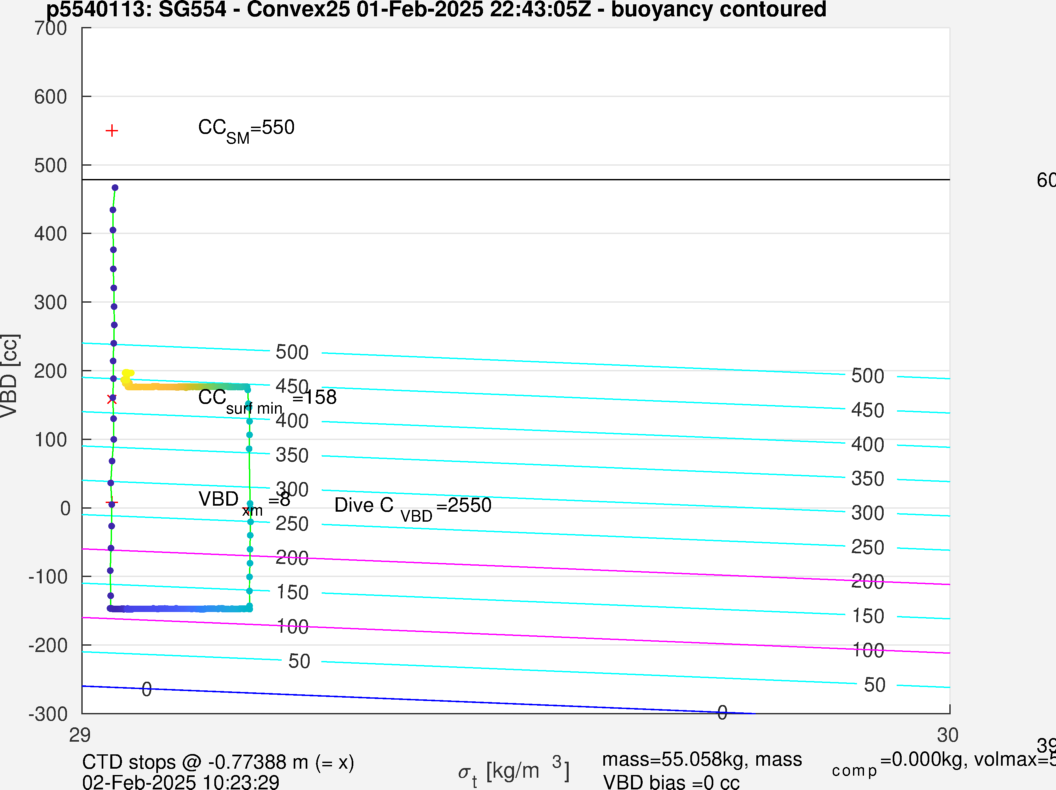Image resolution: width=1056 pixels, height=790 pixels.
Task: Click the contour label 50 on the right side
Action: tap(874, 685)
